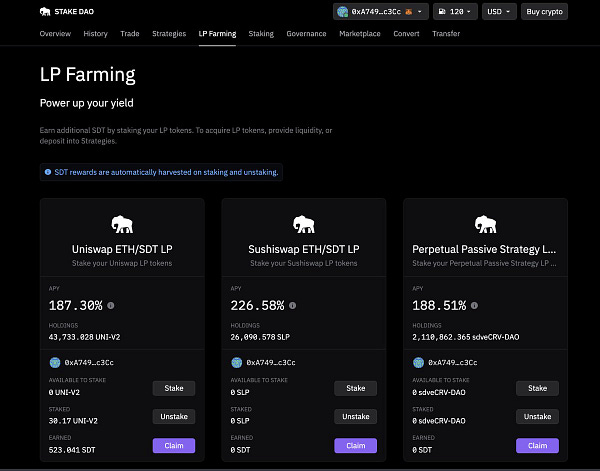
Task: Open the History tab
Action: 96,34
